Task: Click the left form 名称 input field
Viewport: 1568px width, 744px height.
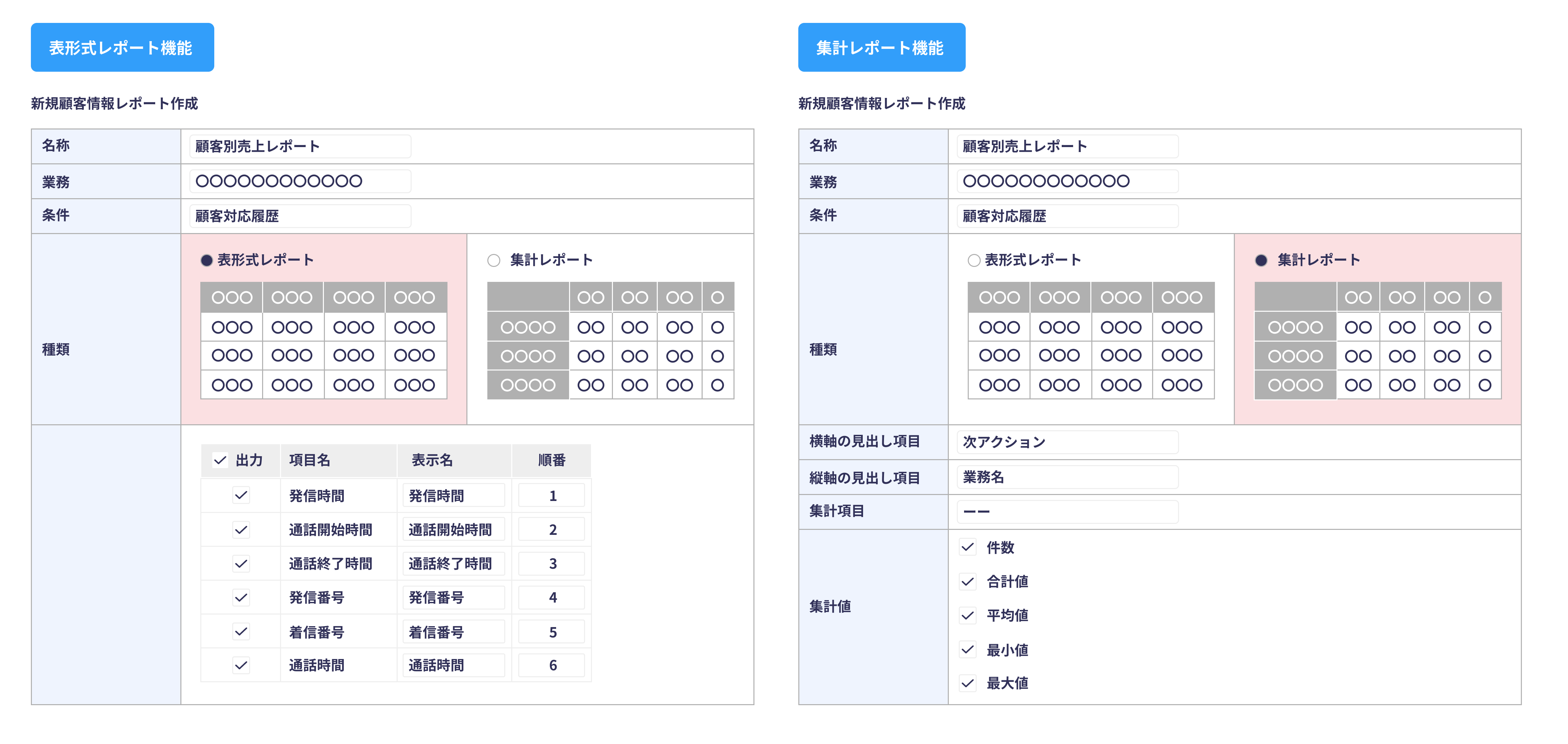Action: click(300, 147)
